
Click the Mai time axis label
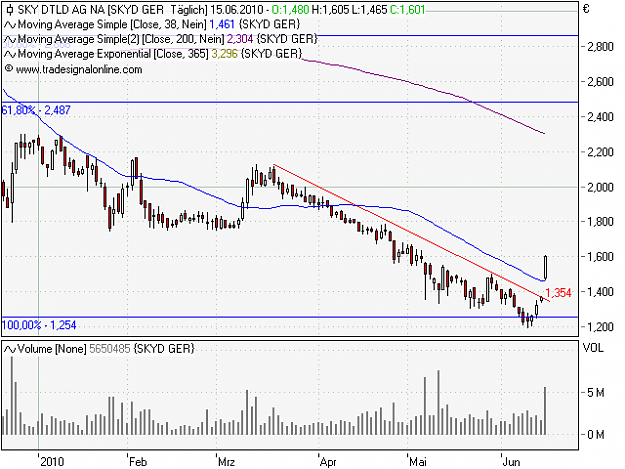point(418,462)
